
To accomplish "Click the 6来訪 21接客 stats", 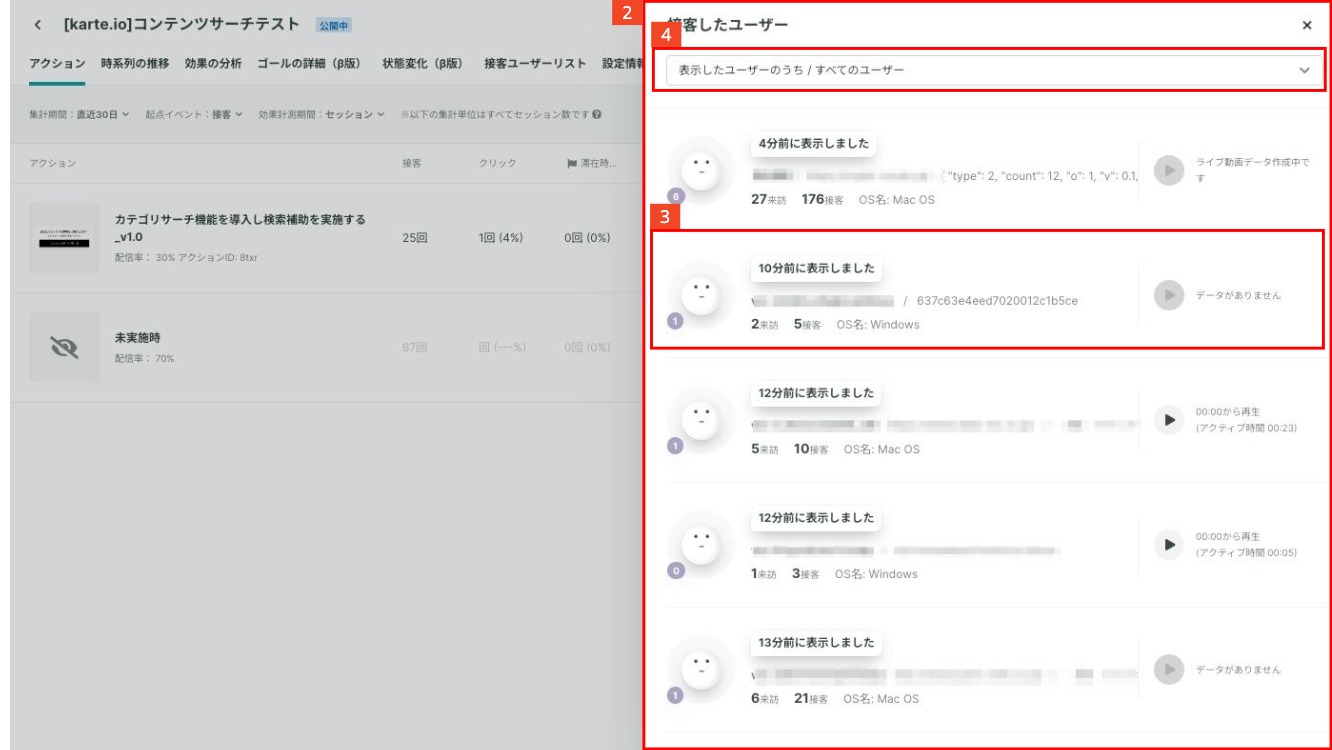I will [789, 699].
